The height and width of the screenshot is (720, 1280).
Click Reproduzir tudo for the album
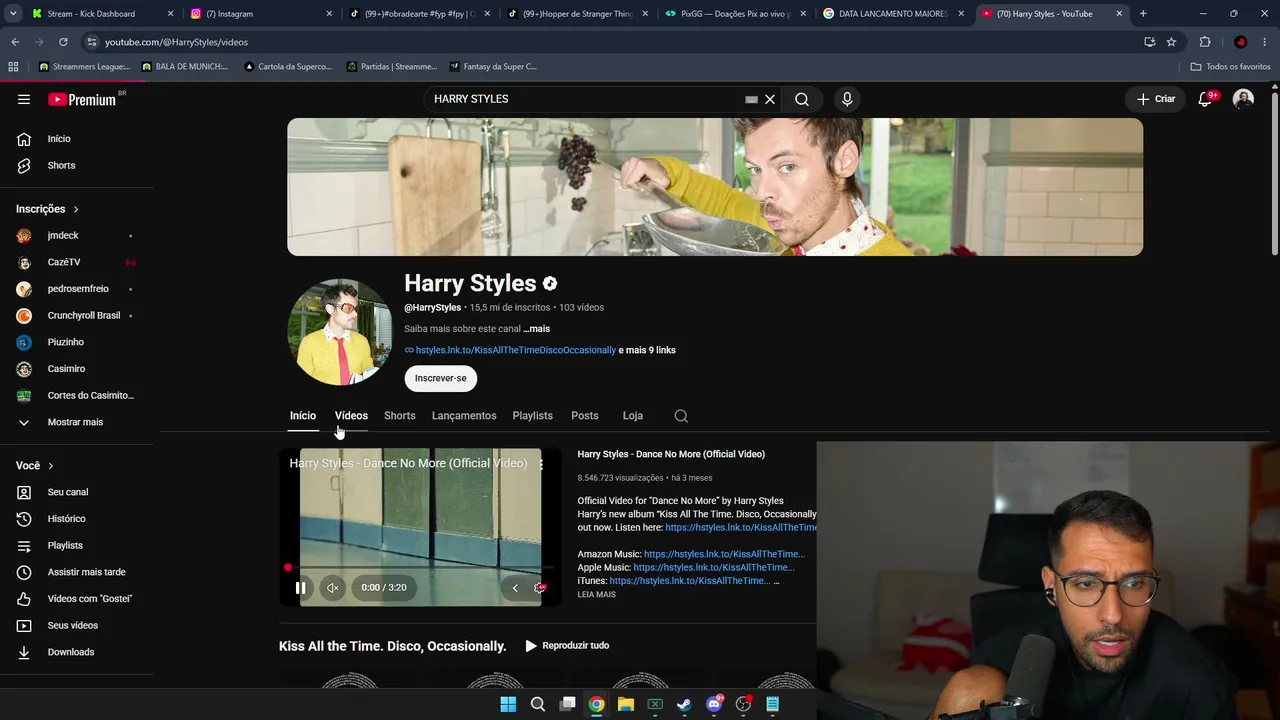click(567, 646)
